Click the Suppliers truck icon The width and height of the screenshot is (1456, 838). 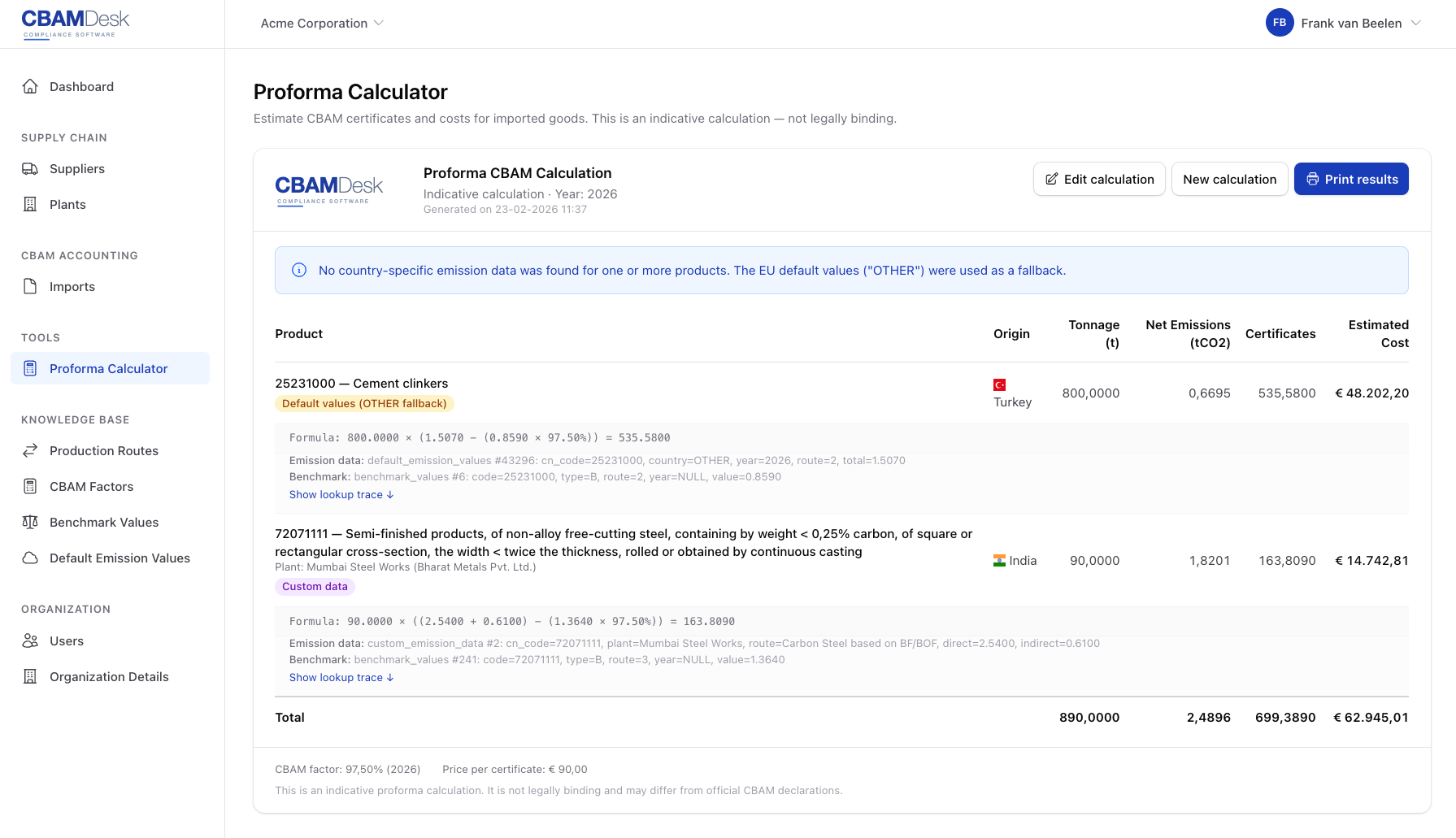(30, 169)
